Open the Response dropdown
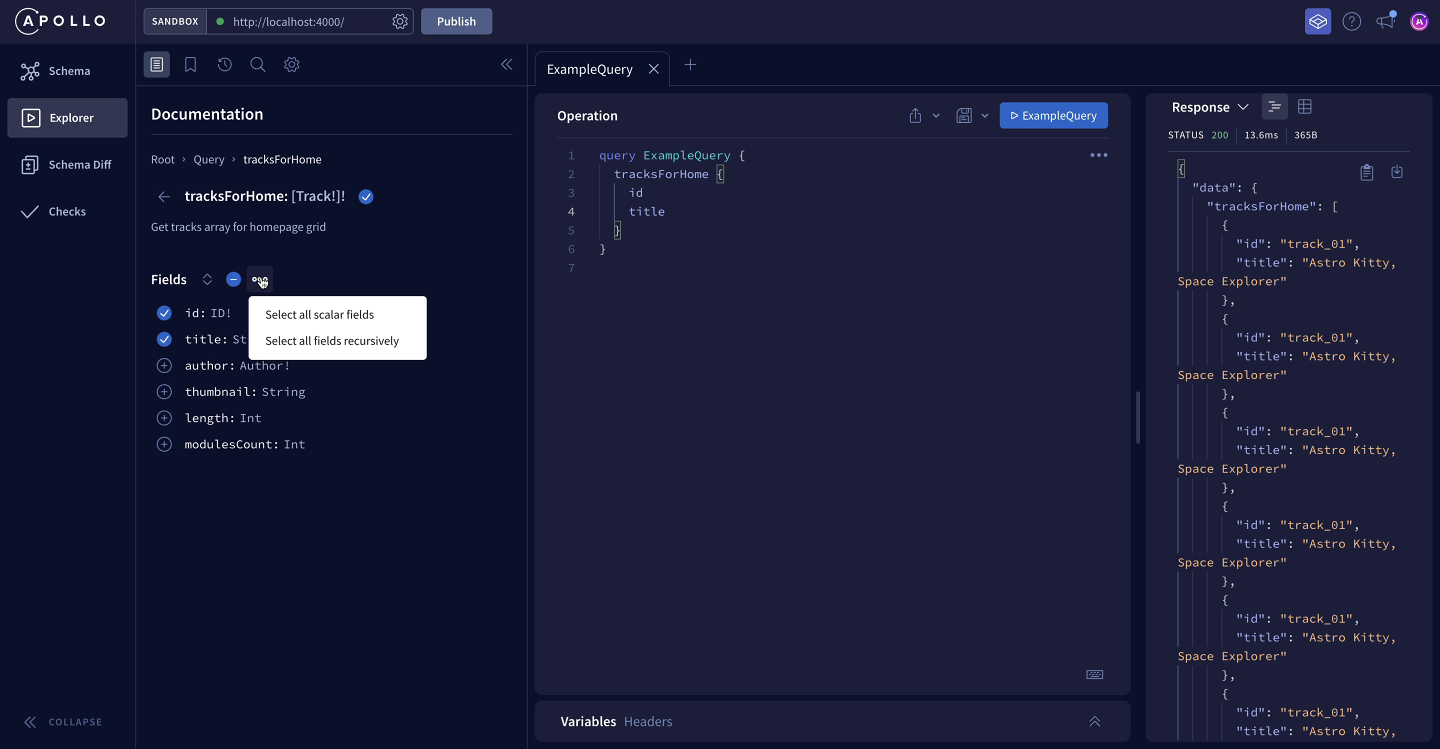This screenshot has height=749, width=1440. (1211, 107)
